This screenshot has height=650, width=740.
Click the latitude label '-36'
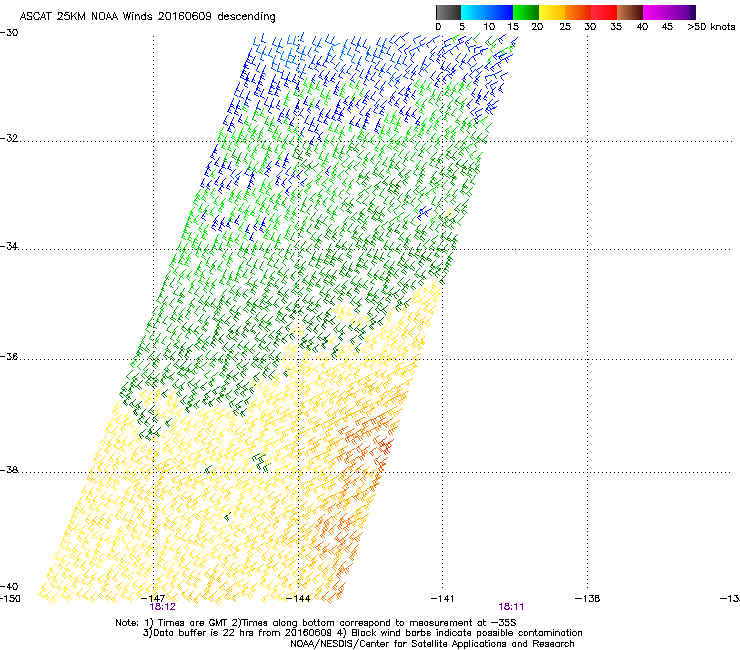[x=9, y=356]
